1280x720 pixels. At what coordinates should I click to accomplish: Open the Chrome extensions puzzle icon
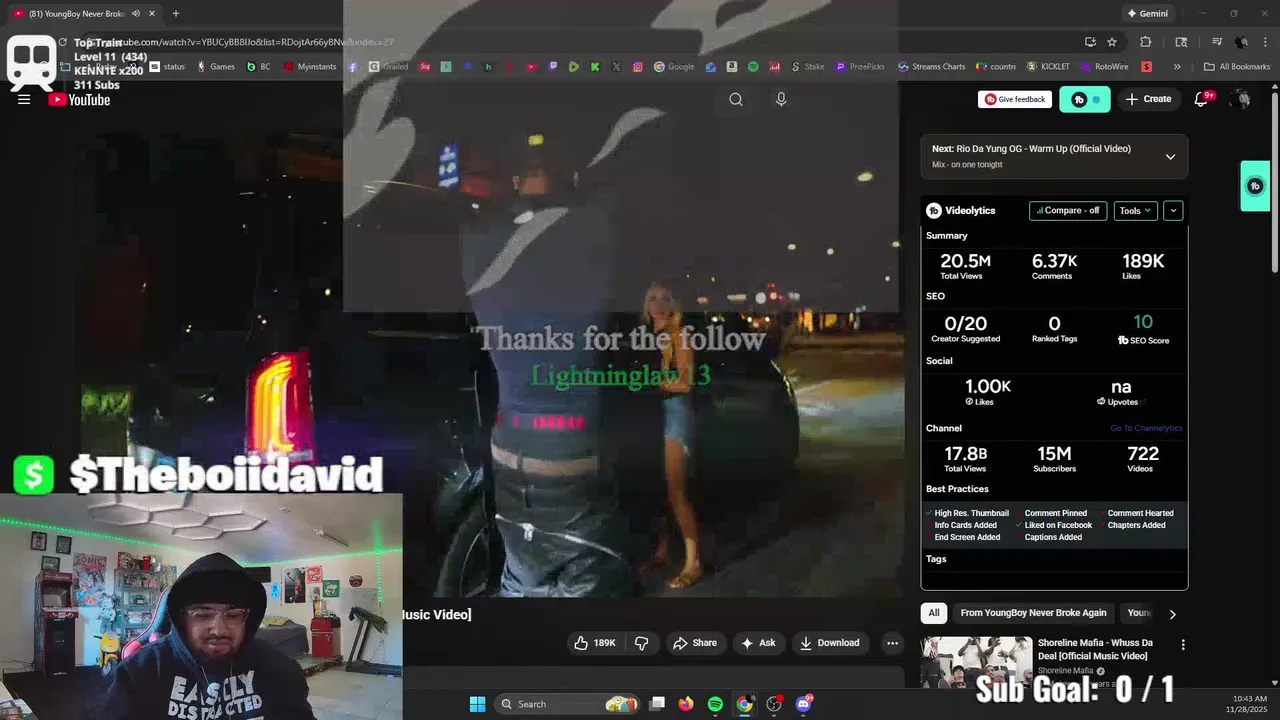coord(1146,42)
